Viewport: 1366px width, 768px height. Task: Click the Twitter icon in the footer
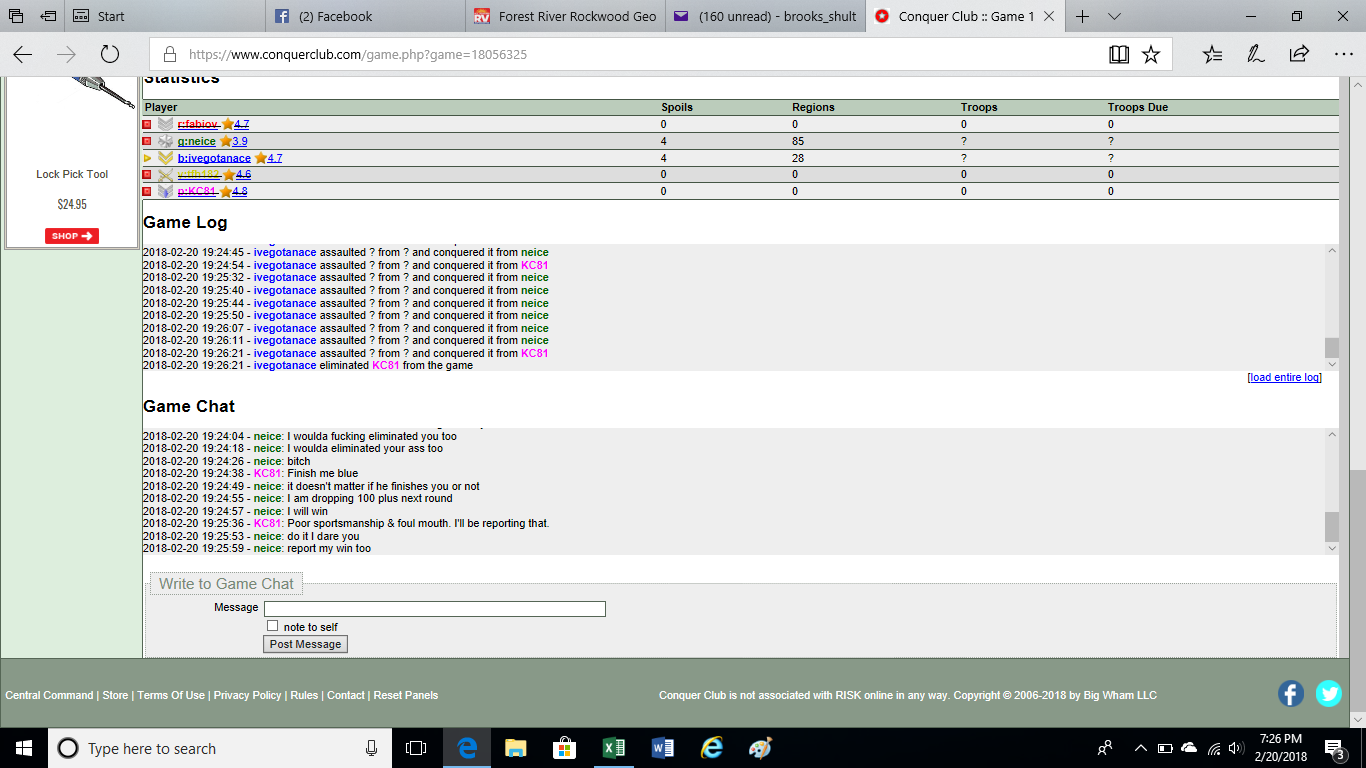click(1328, 693)
